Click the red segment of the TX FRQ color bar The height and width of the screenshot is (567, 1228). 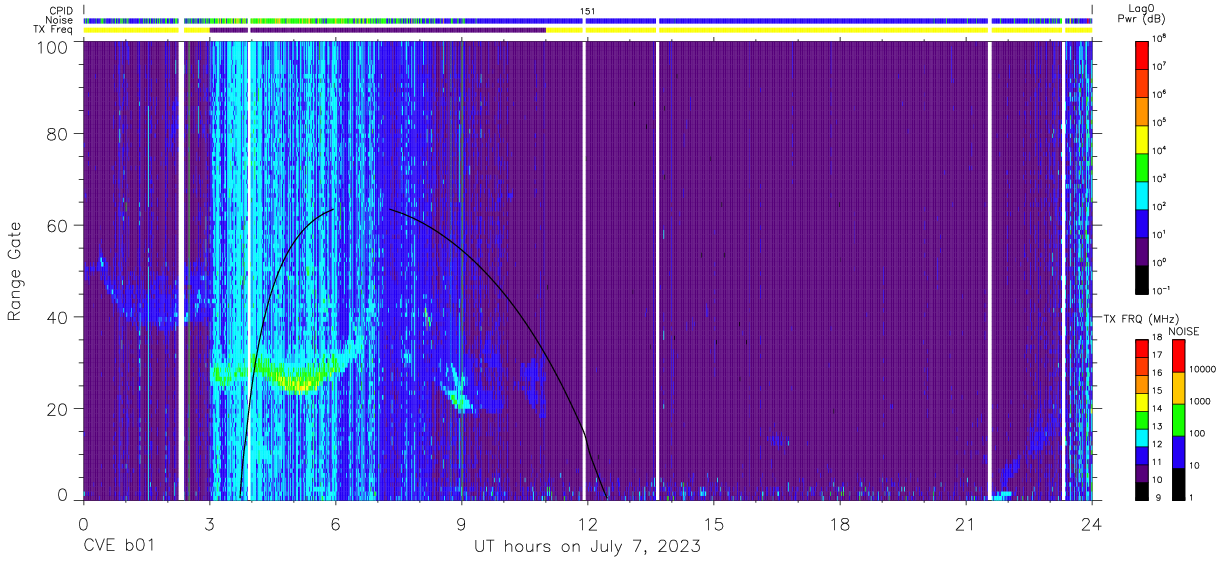click(x=1141, y=349)
